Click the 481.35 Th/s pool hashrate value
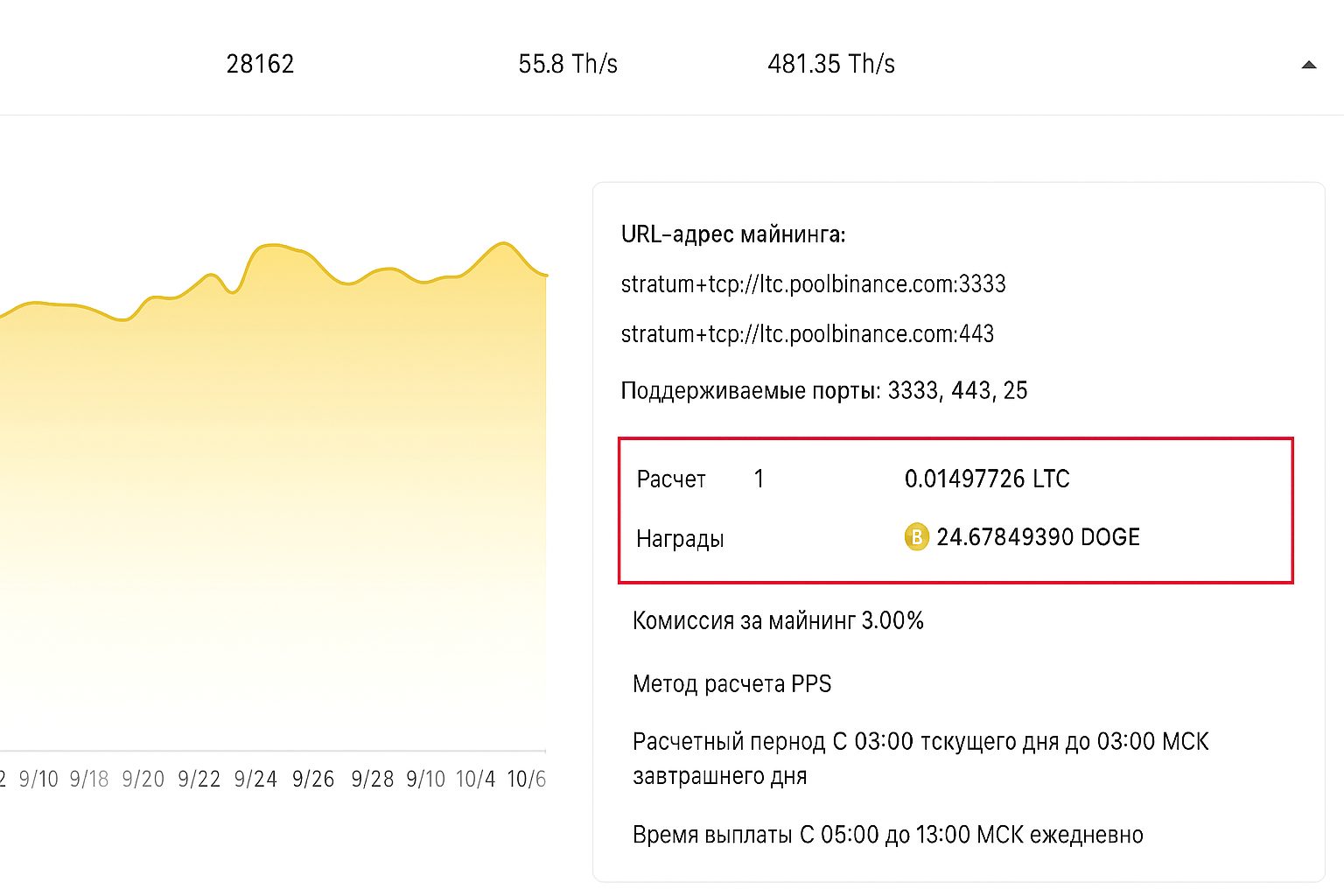Image resolution: width=1344 pixels, height=896 pixels. (831, 63)
